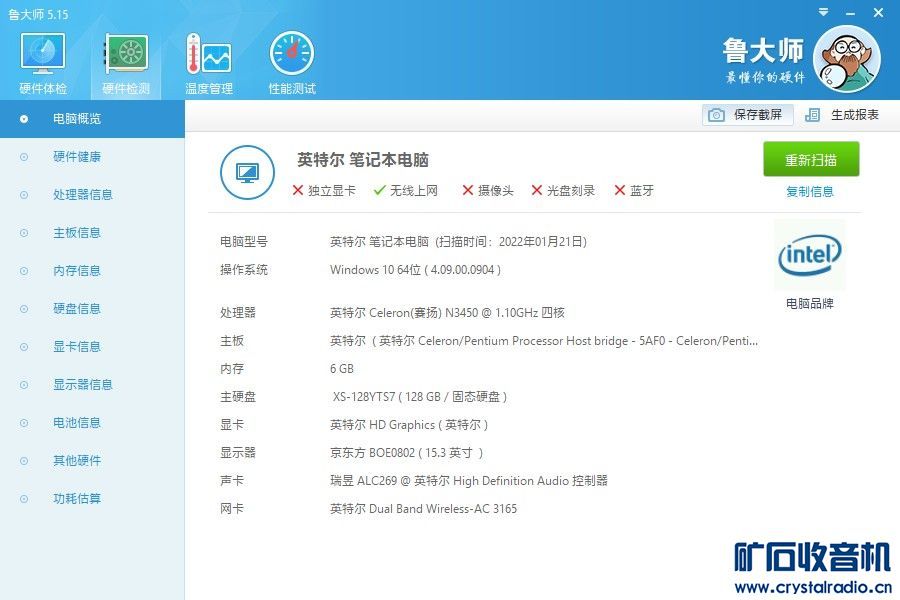Click the 瑞昱 ALC269 sound card value
Viewport: 900px width, 600px height.
(x=468, y=481)
